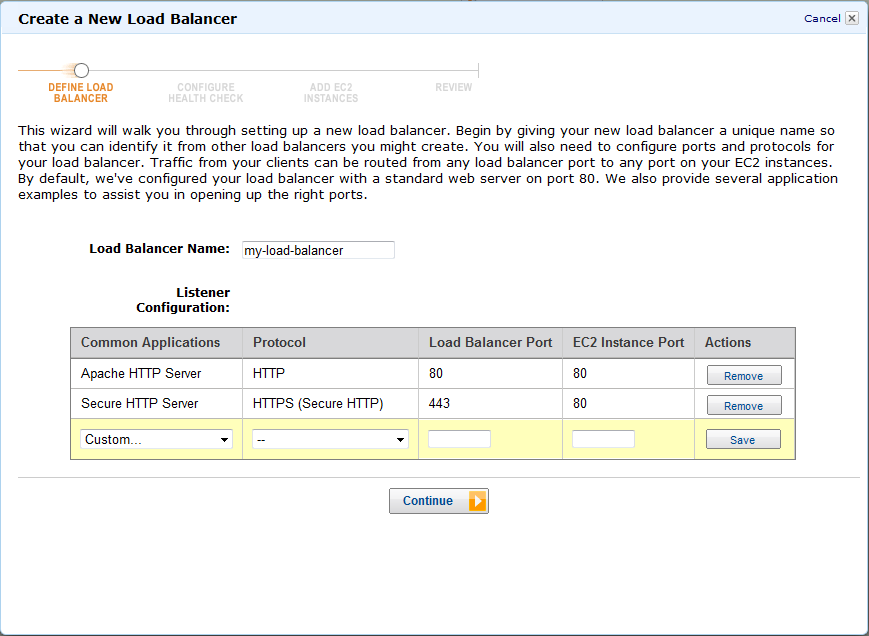Open the Custom applications dropdown
The height and width of the screenshot is (636, 869).
[156, 439]
